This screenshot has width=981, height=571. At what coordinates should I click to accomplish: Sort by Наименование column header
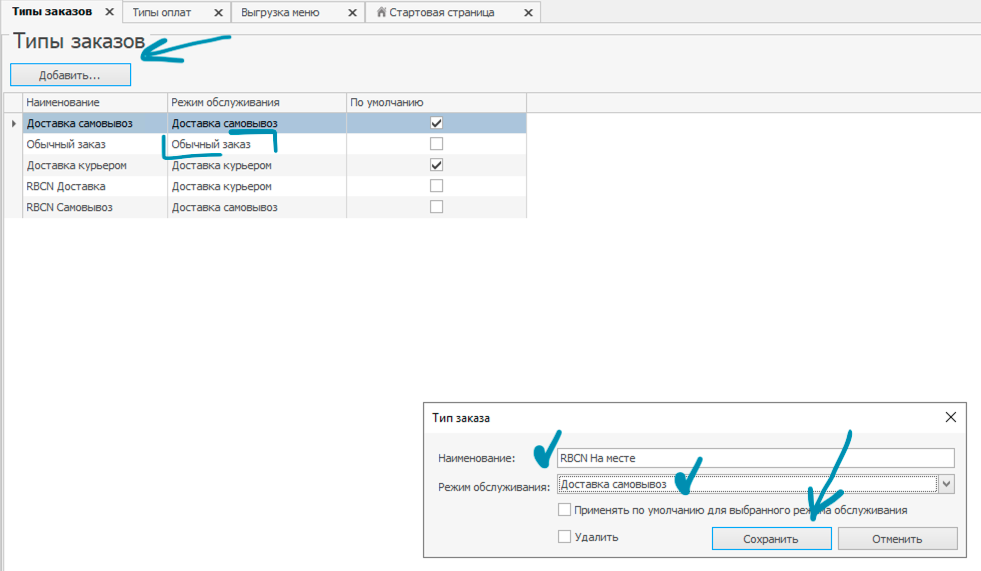click(x=94, y=102)
